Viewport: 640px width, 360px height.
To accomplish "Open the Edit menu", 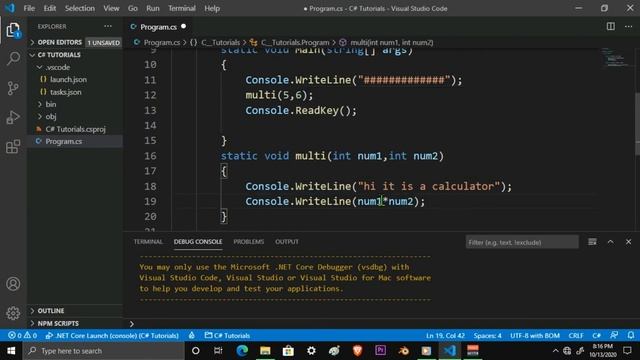I will coord(50,8).
